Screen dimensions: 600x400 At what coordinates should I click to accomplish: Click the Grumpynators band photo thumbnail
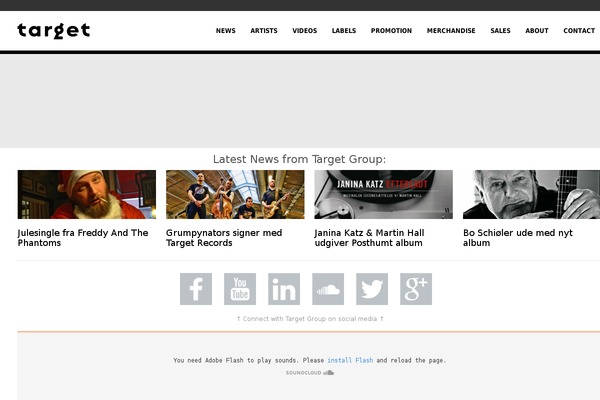pos(235,194)
